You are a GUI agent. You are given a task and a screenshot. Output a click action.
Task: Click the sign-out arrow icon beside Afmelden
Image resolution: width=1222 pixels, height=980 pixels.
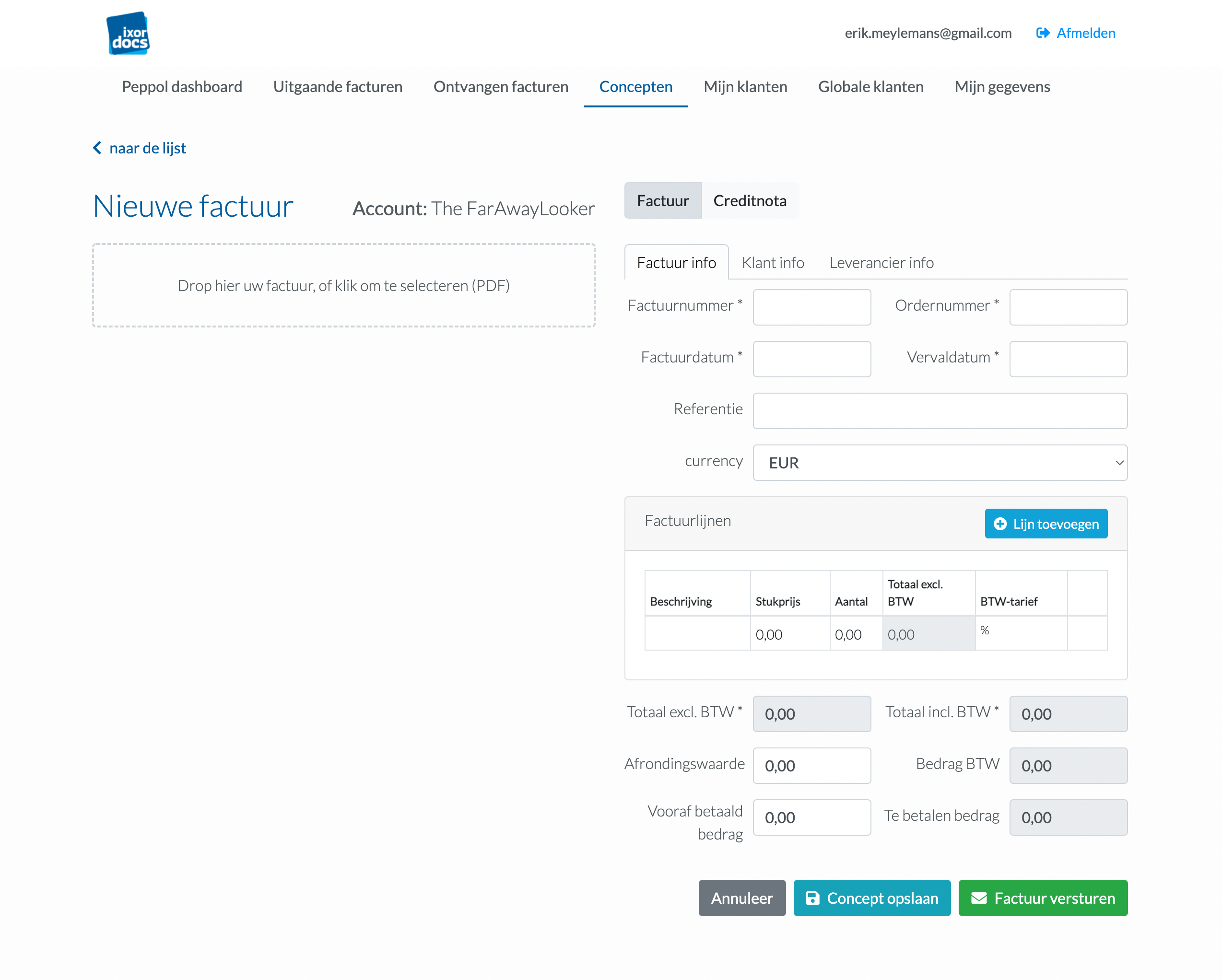coord(1042,33)
